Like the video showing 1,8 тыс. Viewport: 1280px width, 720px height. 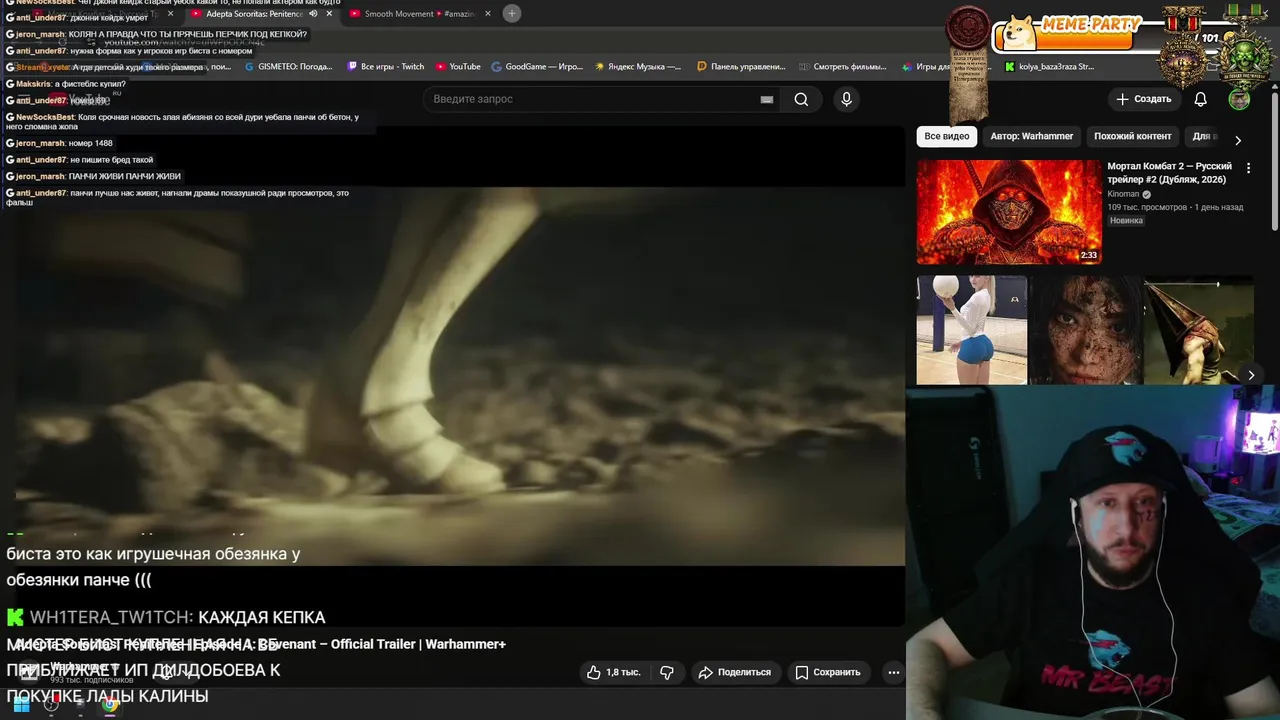coord(614,672)
